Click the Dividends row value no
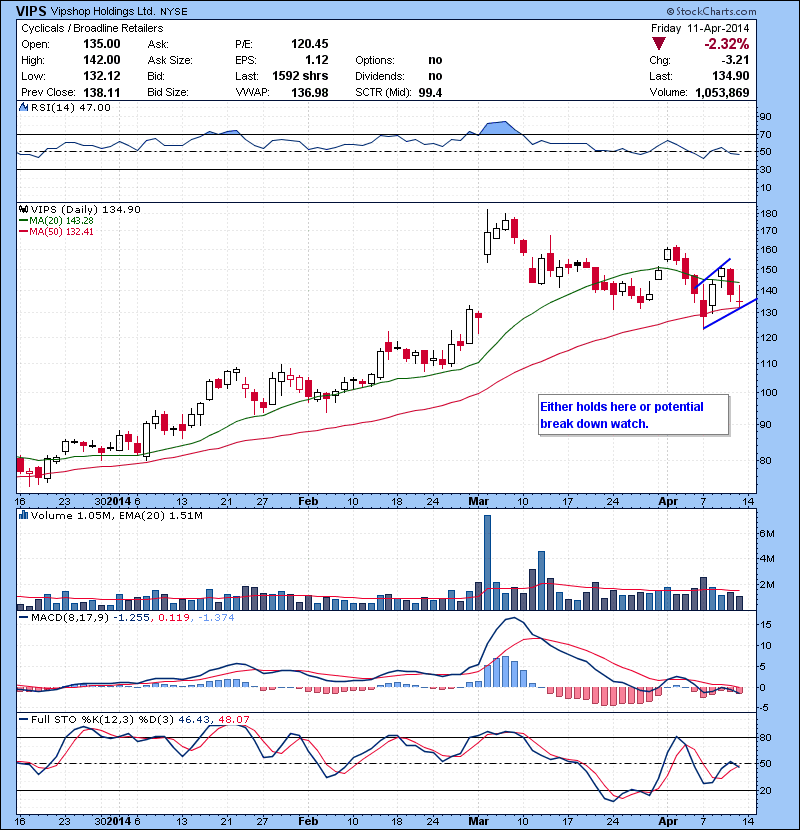This screenshot has width=800, height=830. 435,76
